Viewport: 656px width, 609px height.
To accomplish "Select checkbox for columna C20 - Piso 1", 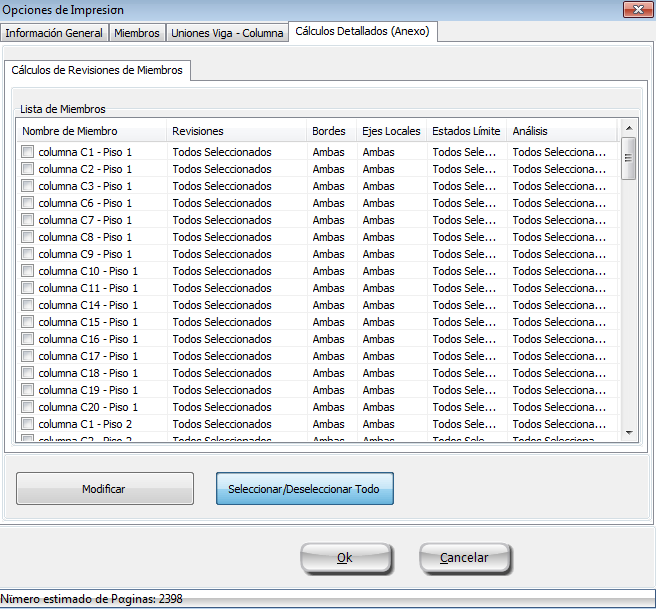I will pyautogui.click(x=28, y=407).
